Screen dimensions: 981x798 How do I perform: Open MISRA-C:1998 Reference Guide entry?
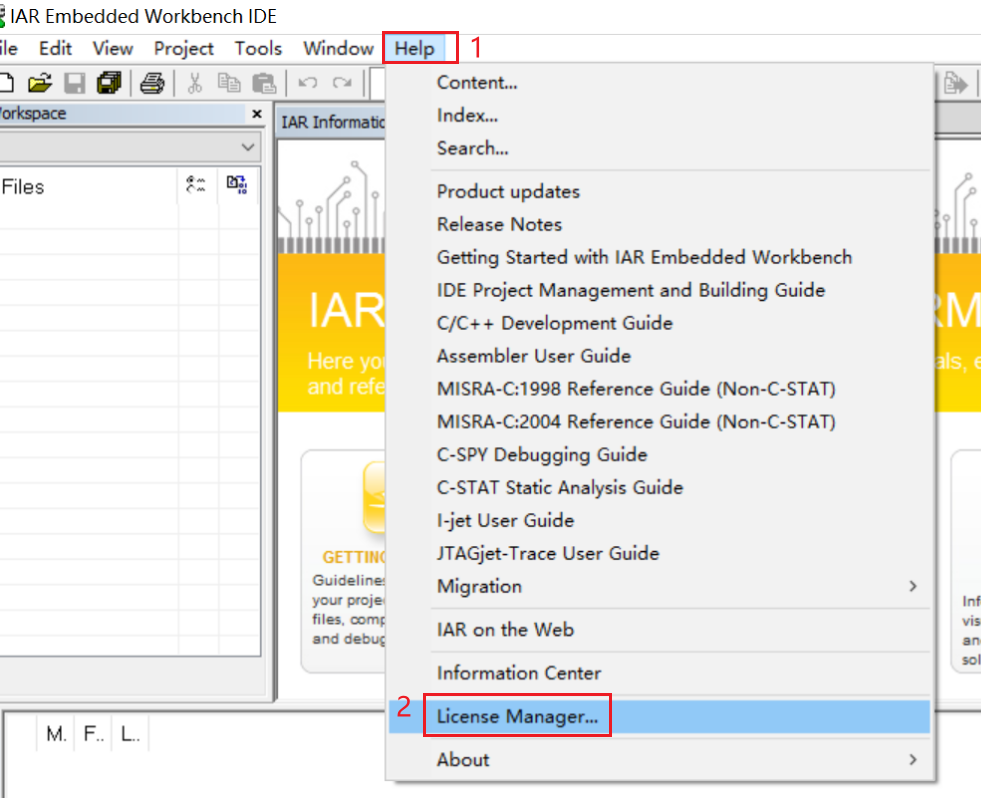tap(659, 389)
